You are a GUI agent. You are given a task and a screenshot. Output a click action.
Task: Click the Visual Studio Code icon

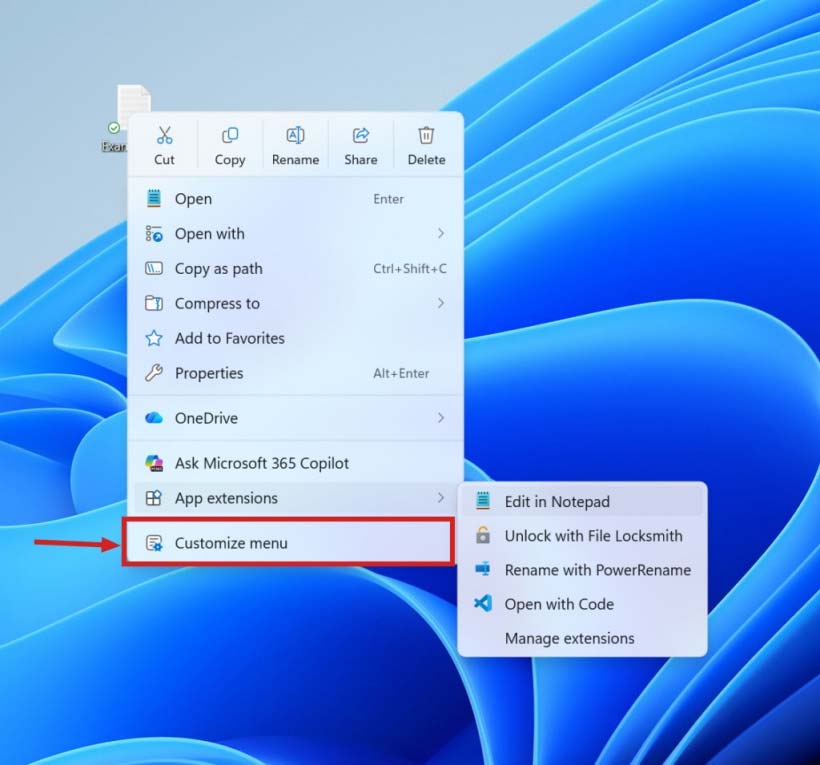(x=483, y=603)
